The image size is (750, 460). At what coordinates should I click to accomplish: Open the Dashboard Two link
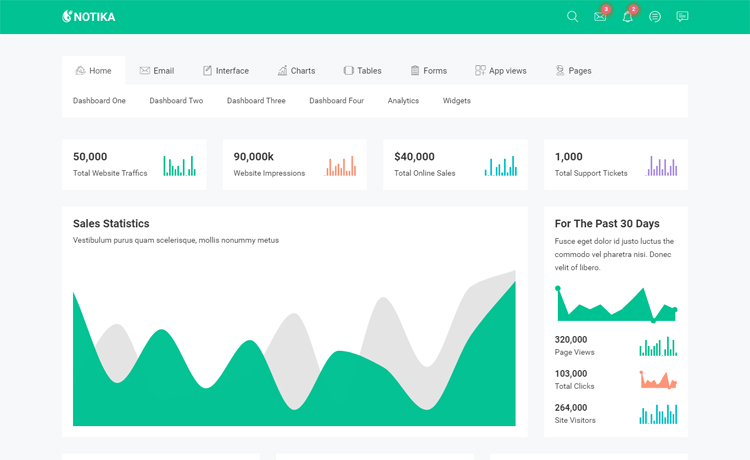(x=176, y=101)
